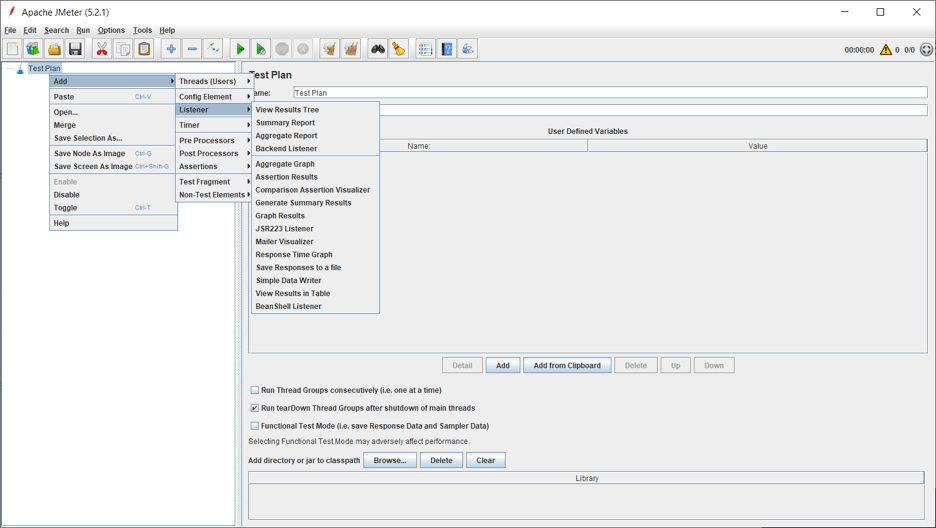The height and width of the screenshot is (528, 936).
Task: Click the gray Shutdown icon
Action: coord(303,49)
